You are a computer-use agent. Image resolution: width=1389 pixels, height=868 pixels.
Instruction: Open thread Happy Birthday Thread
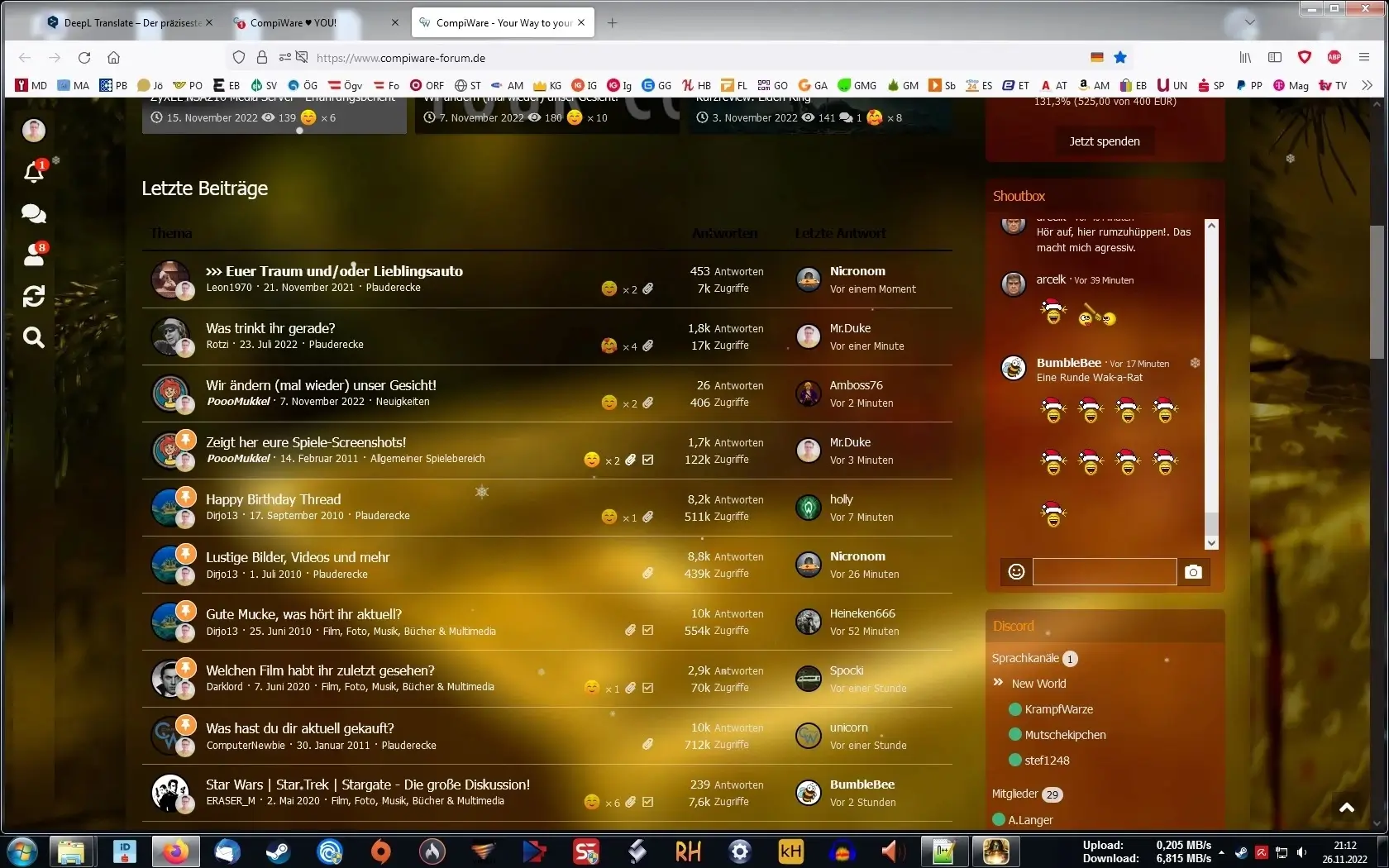pyautogui.click(x=273, y=499)
